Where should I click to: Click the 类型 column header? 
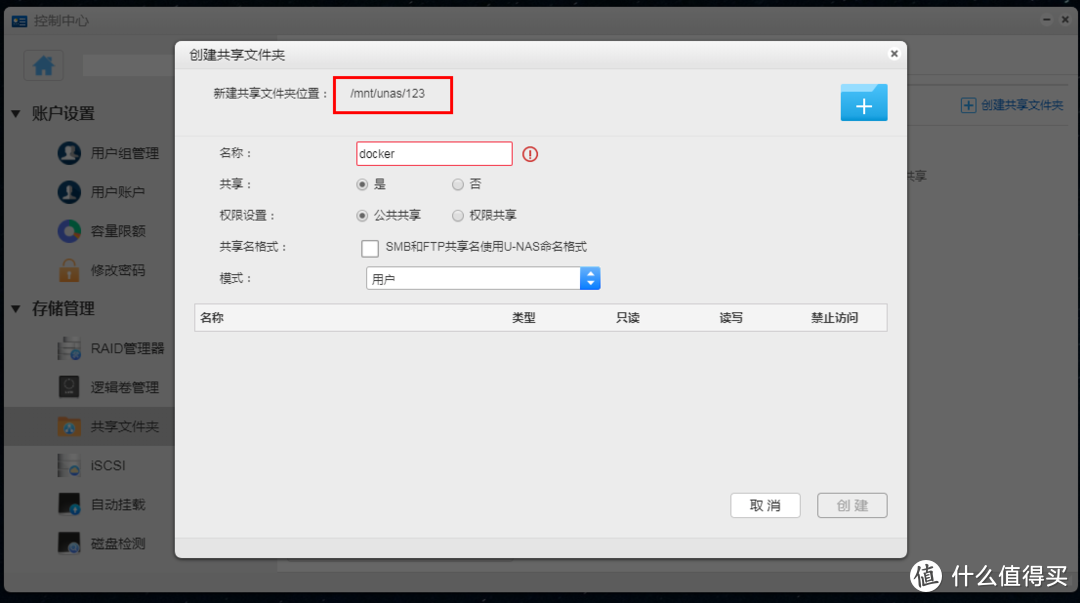point(523,318)
